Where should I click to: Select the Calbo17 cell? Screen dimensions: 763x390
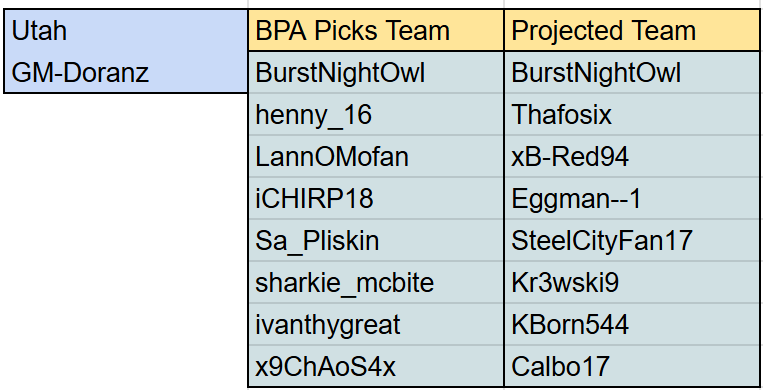point(632,366)
